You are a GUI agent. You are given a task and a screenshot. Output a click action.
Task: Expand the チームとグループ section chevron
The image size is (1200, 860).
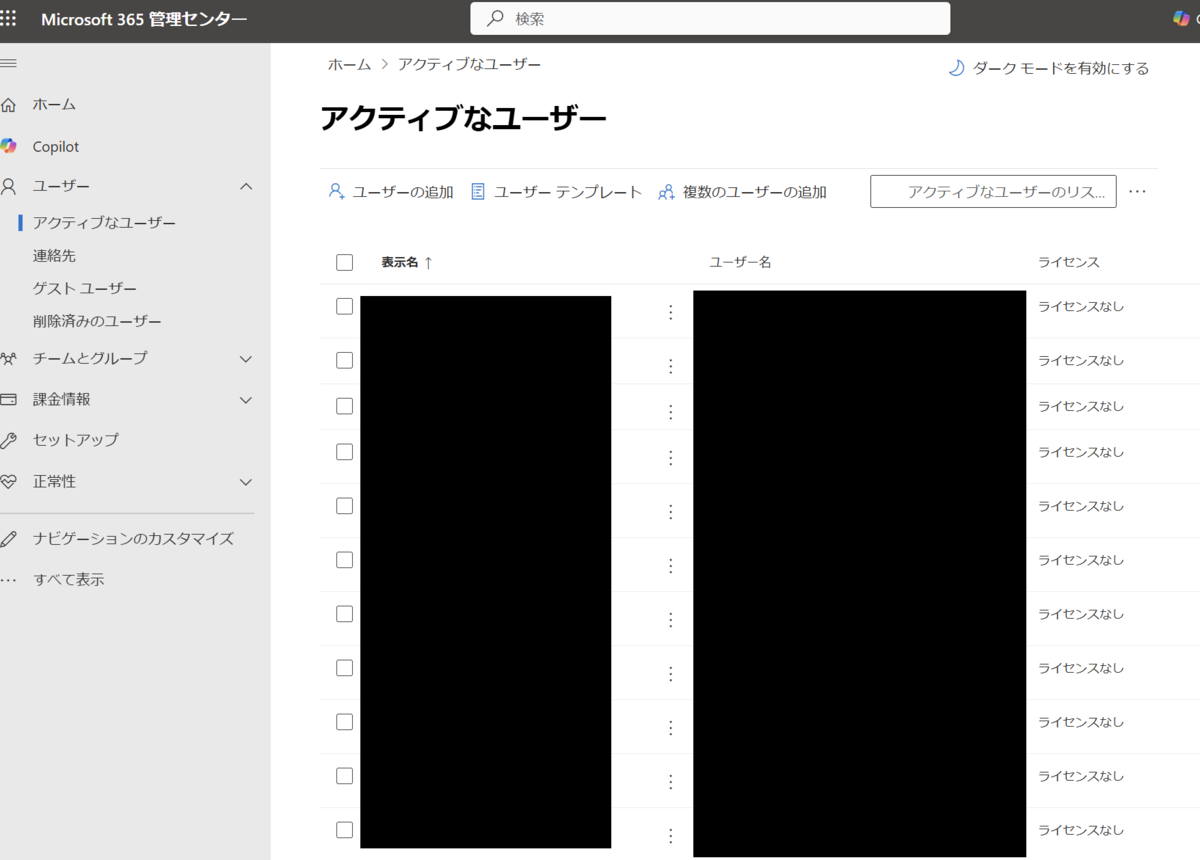click(246, 359)
